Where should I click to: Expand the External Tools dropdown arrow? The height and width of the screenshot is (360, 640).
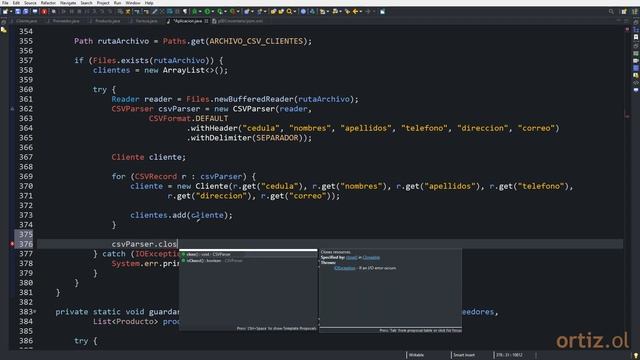coord(238,11)
